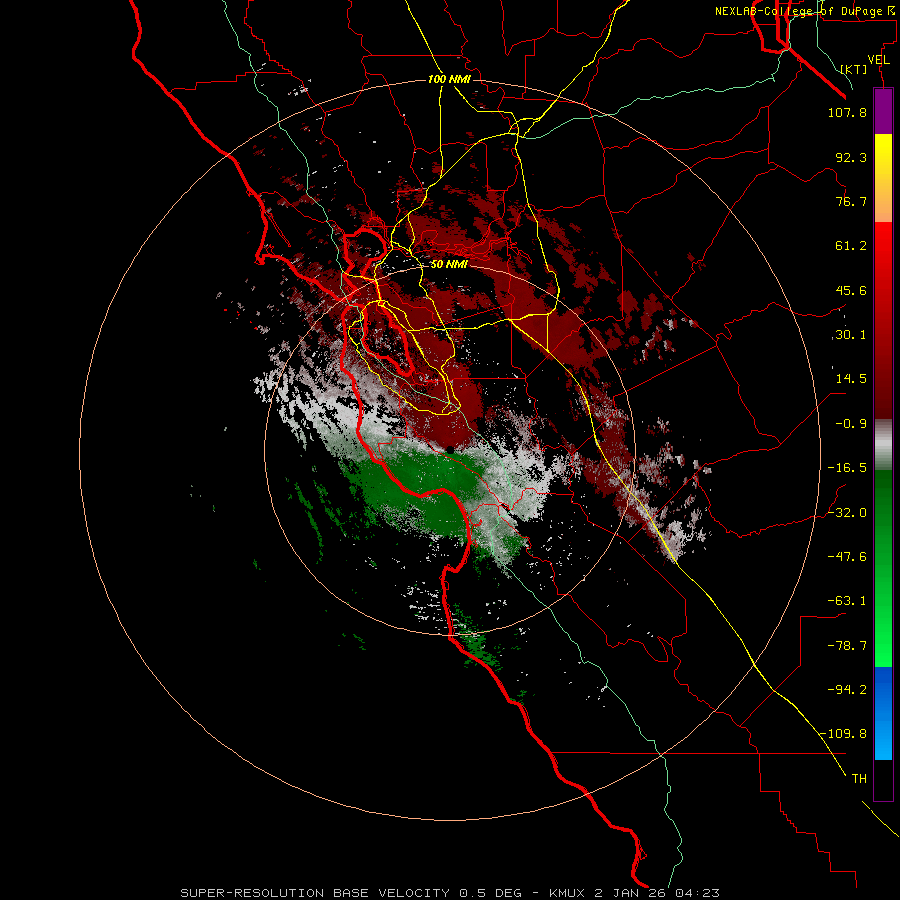Select the -94.2 scale value
The image size is (900, 900).
point(847,689)
